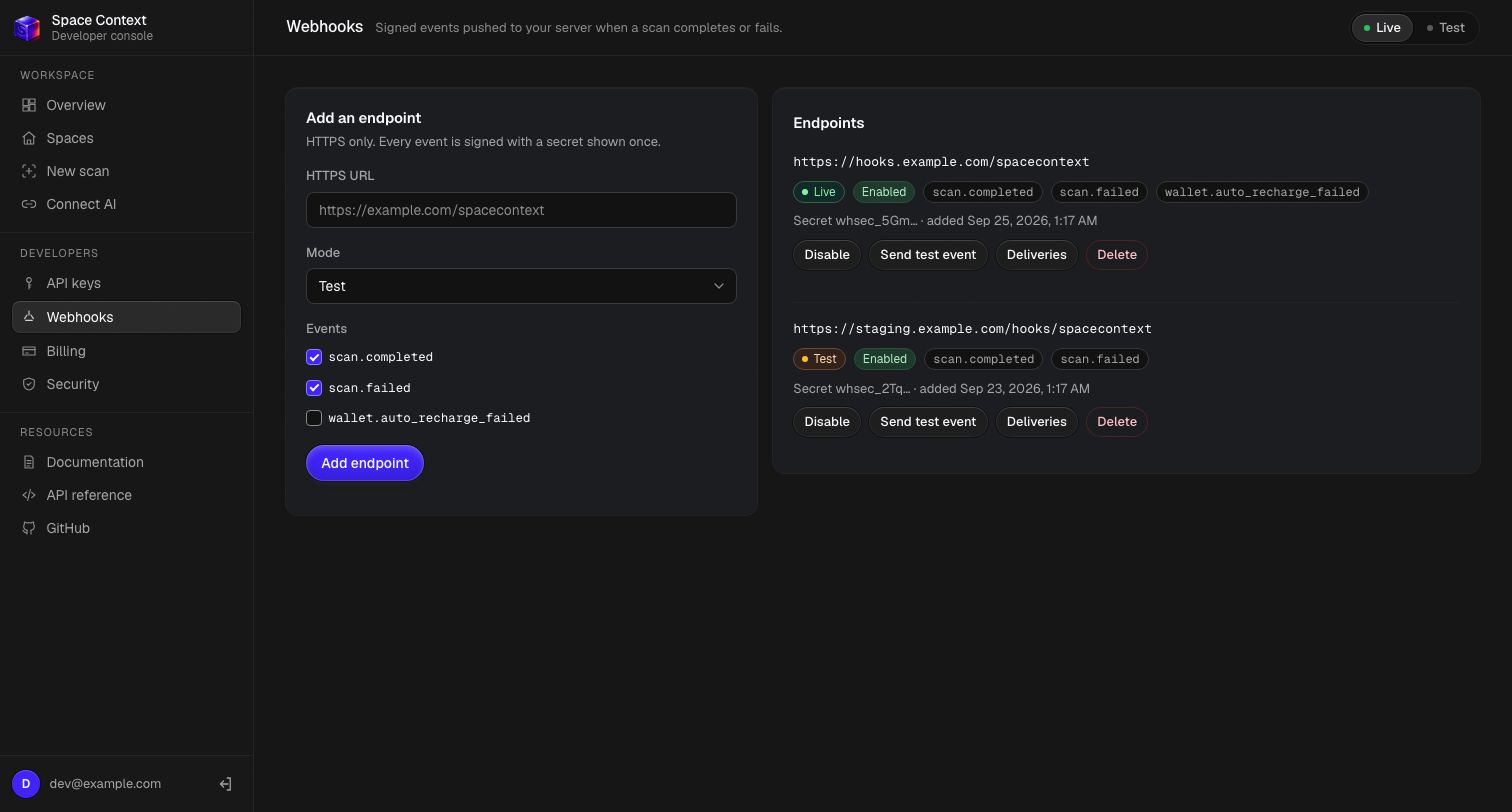Open the Overview page
Image resolution: width=1512 pixels, height=812 pixels.
pos(126,105)
